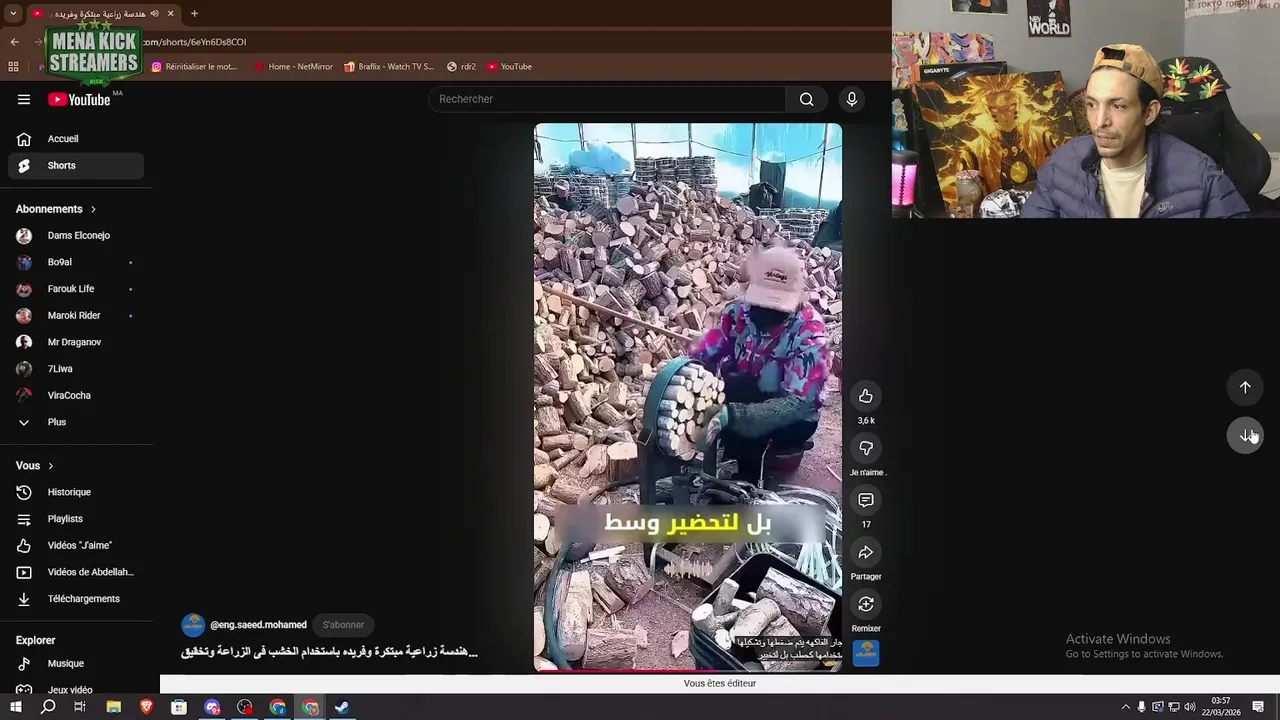Image resolution: width=1280 pixels, height=720 pixels.
Task: Expand Plus to show more subscriptions
Action: 76,422
